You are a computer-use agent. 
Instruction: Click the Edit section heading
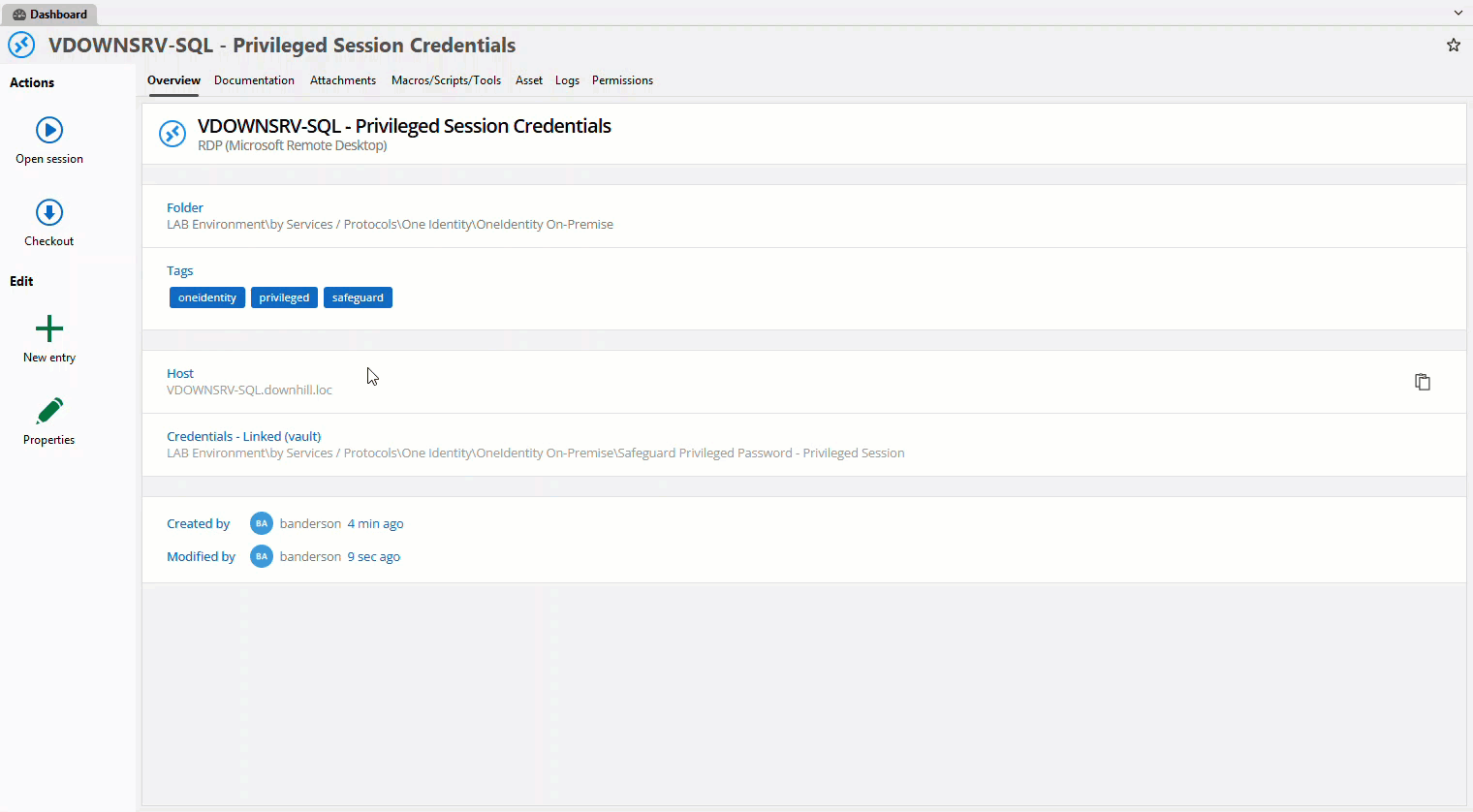21,281
